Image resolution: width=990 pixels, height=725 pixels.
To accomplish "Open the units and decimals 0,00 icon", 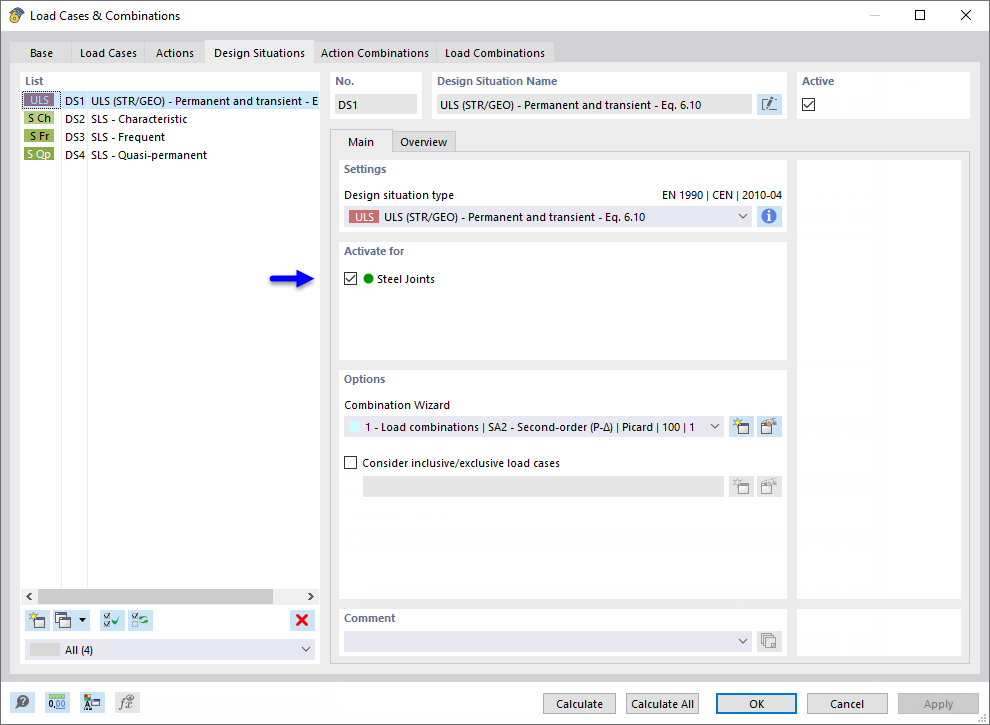I will 57,702.
